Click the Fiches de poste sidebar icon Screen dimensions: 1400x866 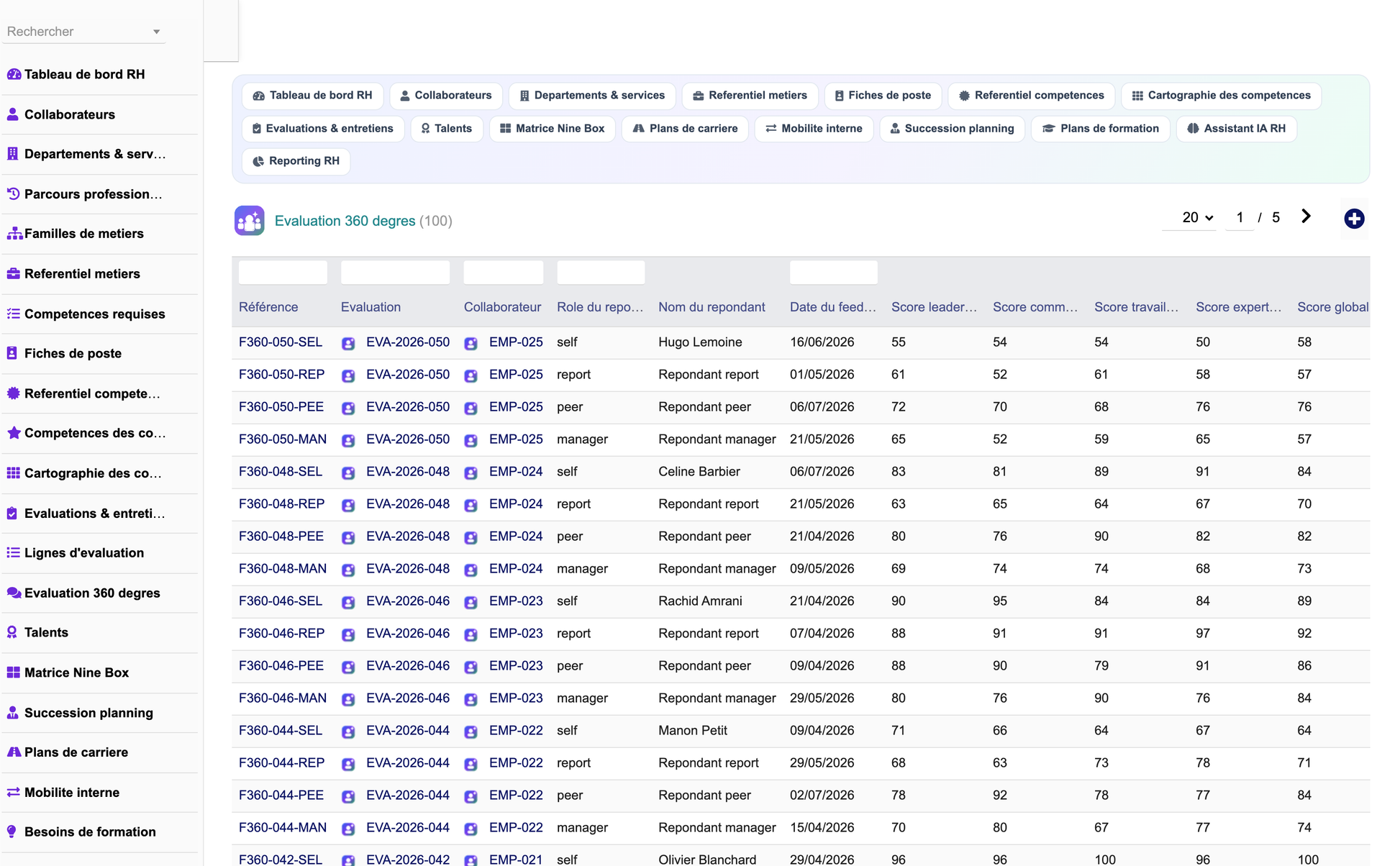point(12,353)
